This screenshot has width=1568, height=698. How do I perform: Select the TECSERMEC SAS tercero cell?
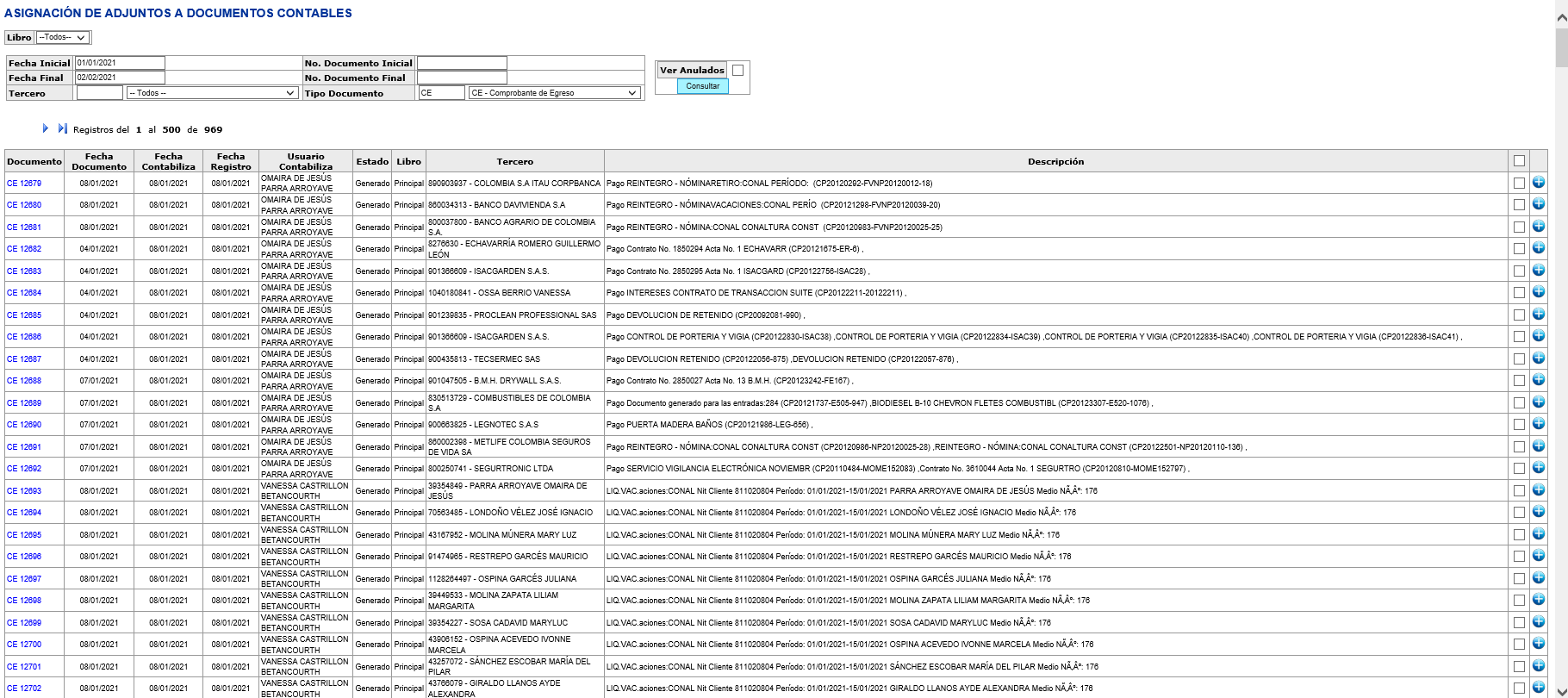[x=515, y=359]
